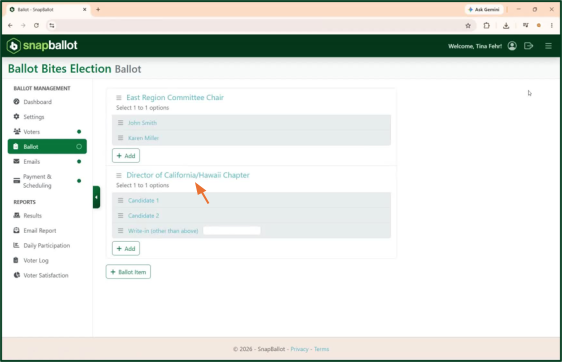Add option to East Region Committee Chair
Viewport: 562px width, 362px height.
(x=126, y=156)
